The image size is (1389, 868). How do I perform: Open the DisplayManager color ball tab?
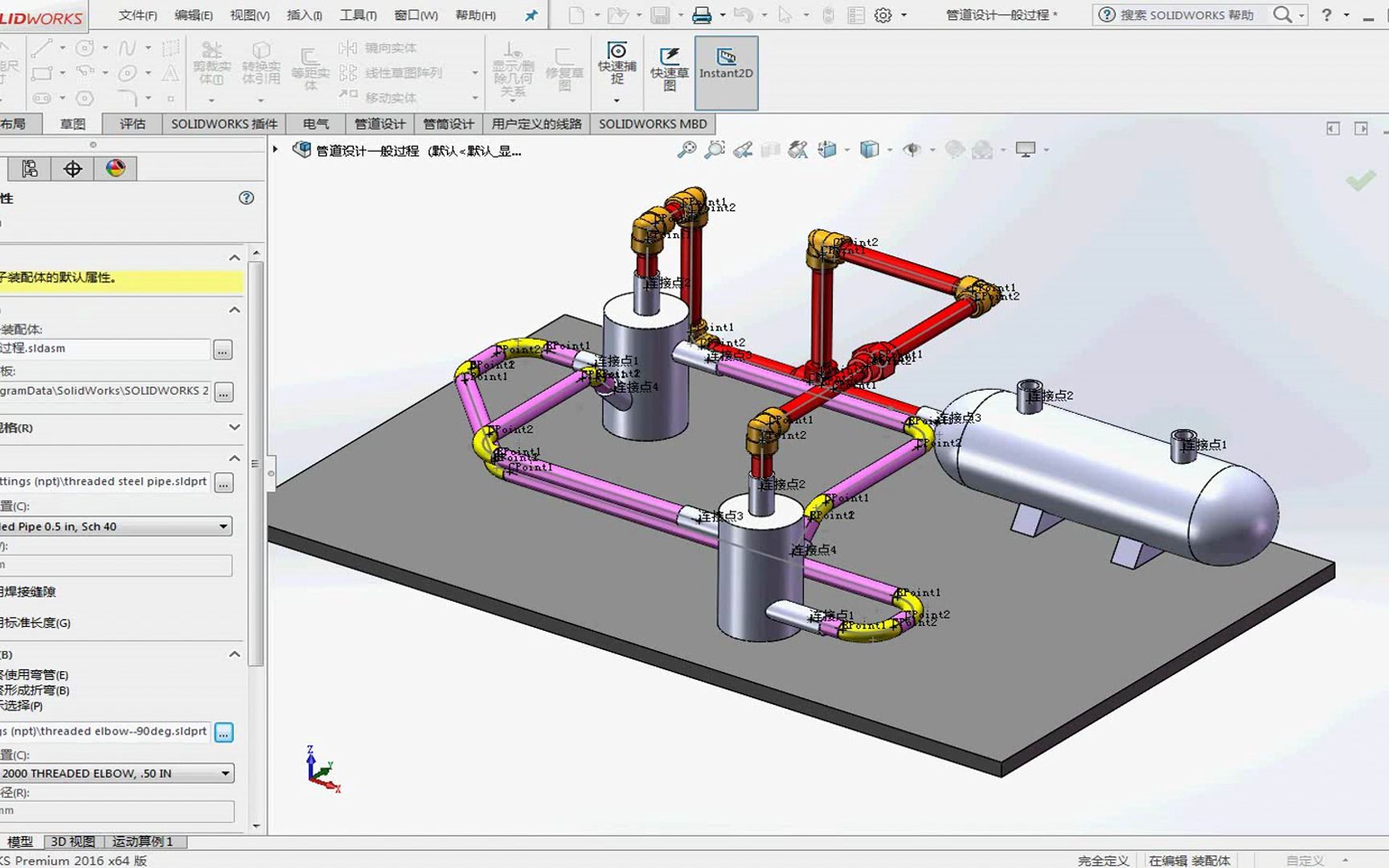[116, 168]
